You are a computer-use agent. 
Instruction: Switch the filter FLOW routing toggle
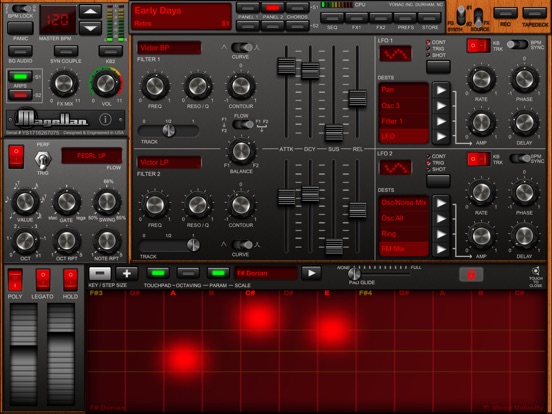click(x=243, y=124)
